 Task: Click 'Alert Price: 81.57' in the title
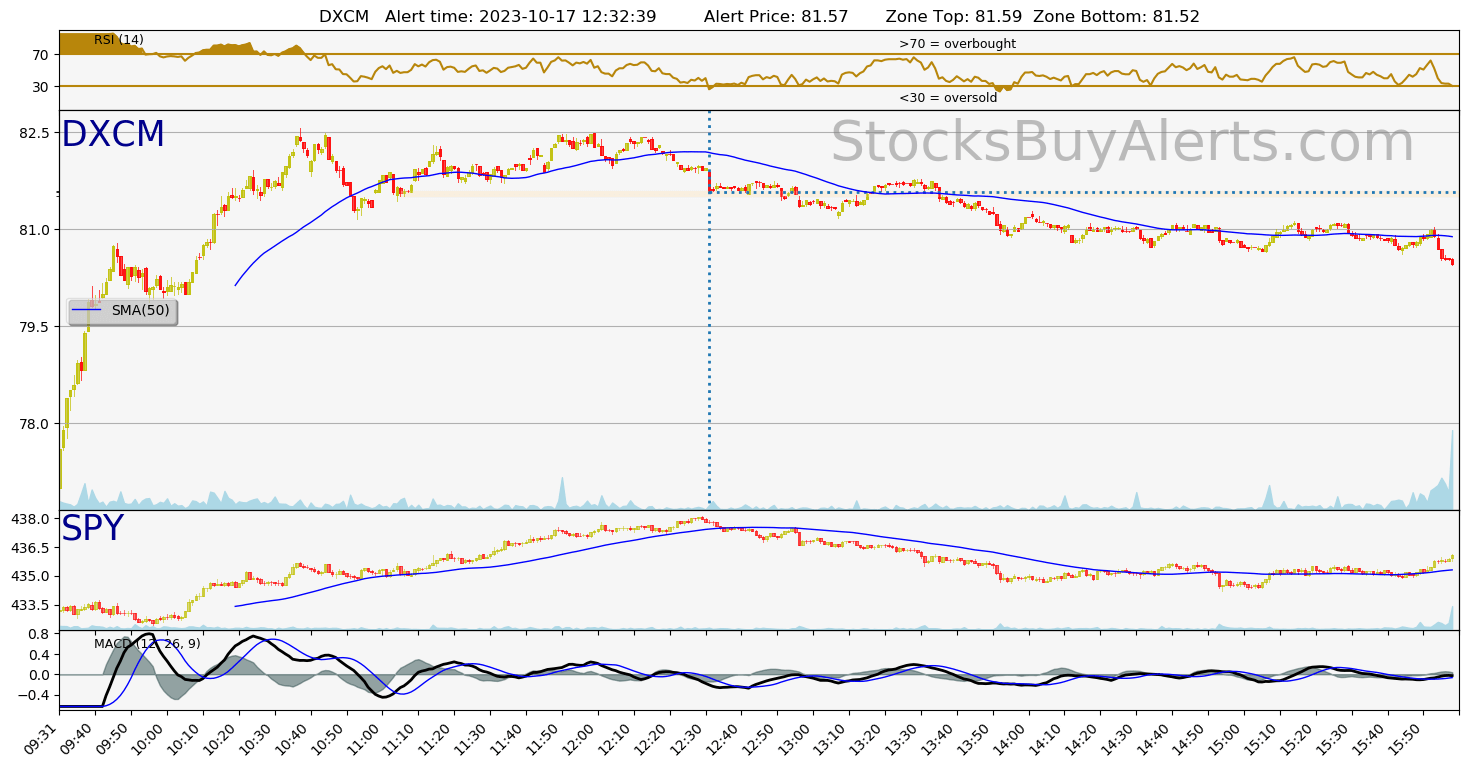[x=776, y=17]
